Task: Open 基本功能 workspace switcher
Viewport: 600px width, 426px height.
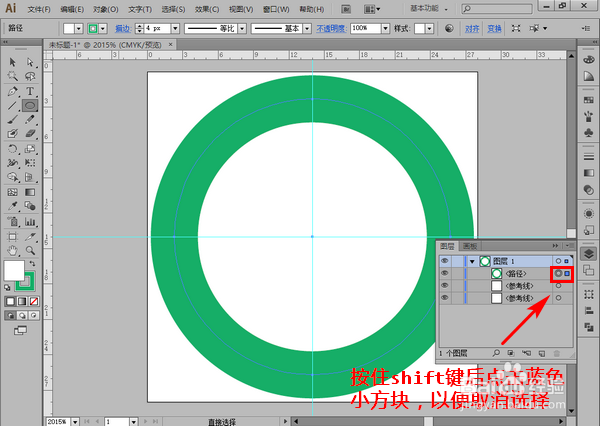Action: pyautogui.click(x=428, y=8)
